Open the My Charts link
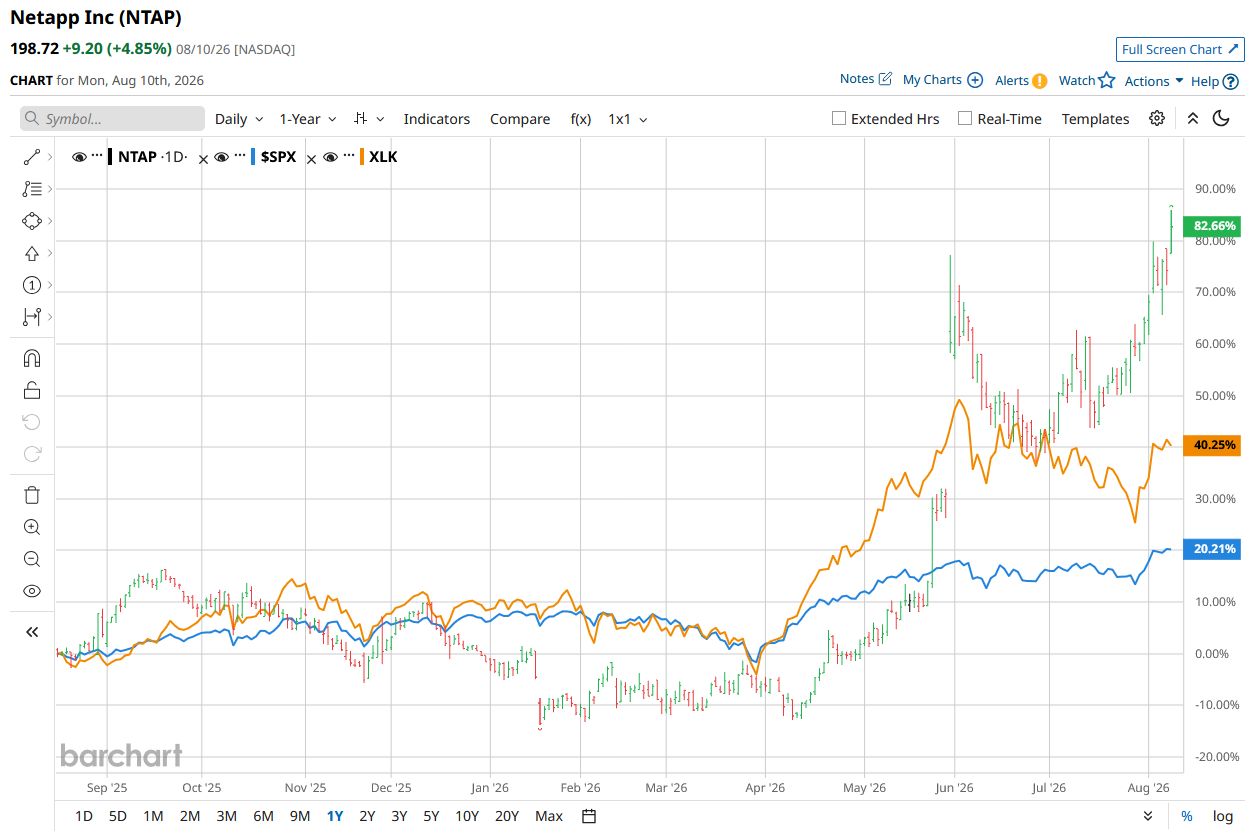The height and width of the screenshot is (833, 1252). pos(942,80)
